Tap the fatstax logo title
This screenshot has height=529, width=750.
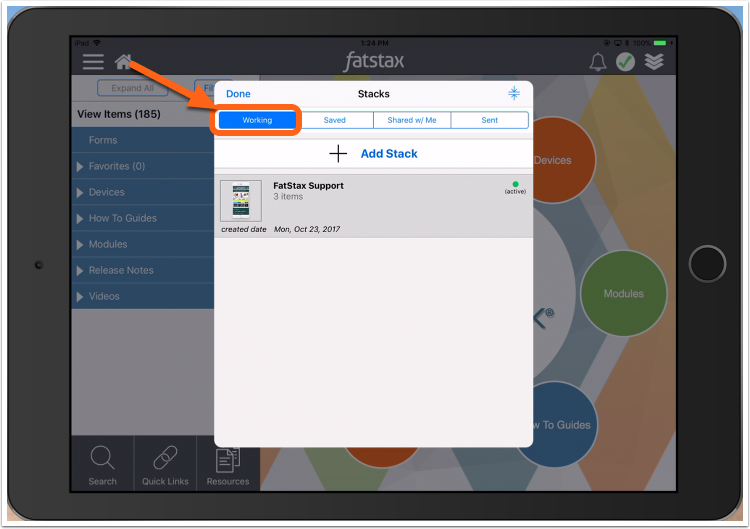[x=374, y=61]
